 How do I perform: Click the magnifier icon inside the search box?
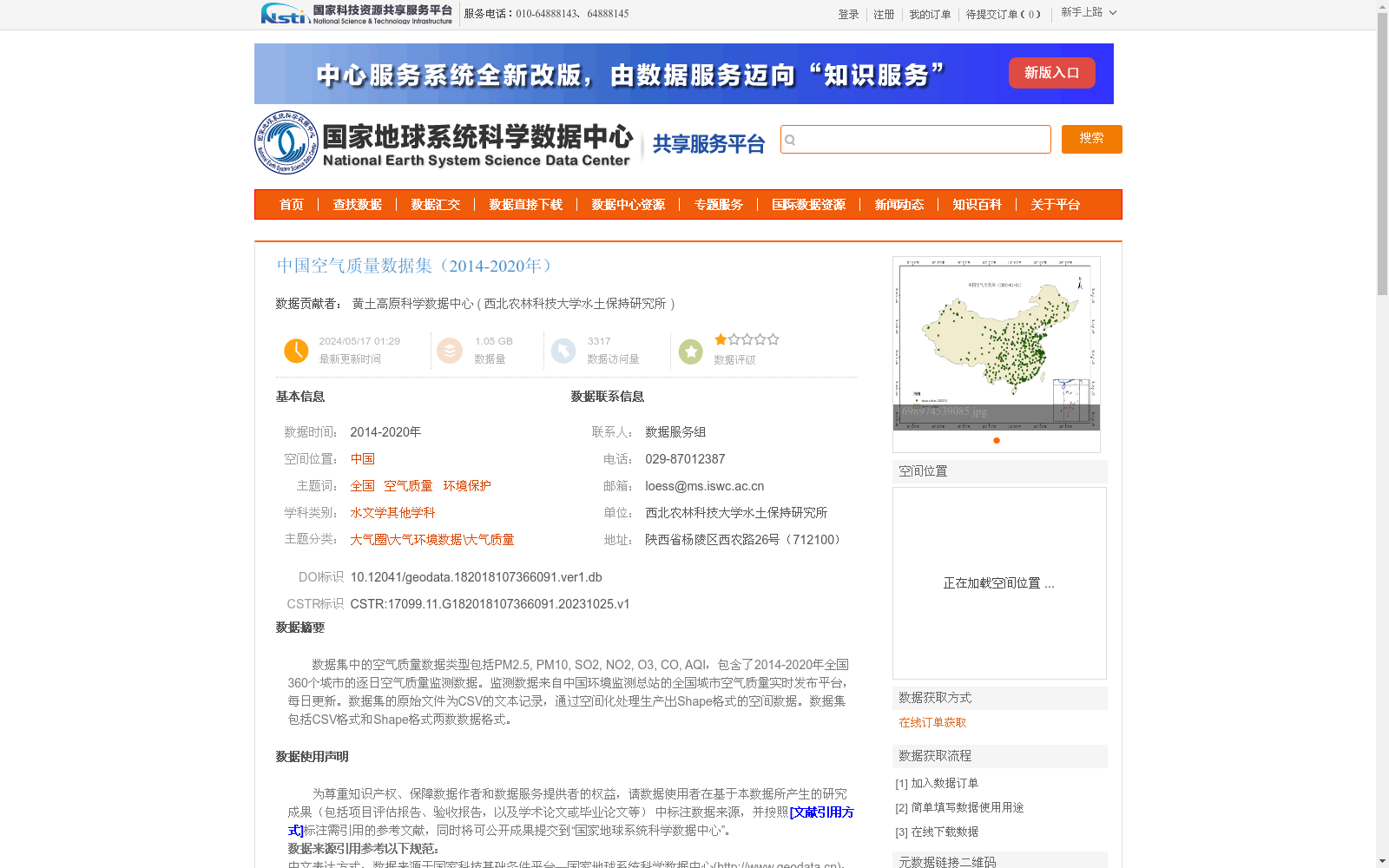(x=791, y=139)
